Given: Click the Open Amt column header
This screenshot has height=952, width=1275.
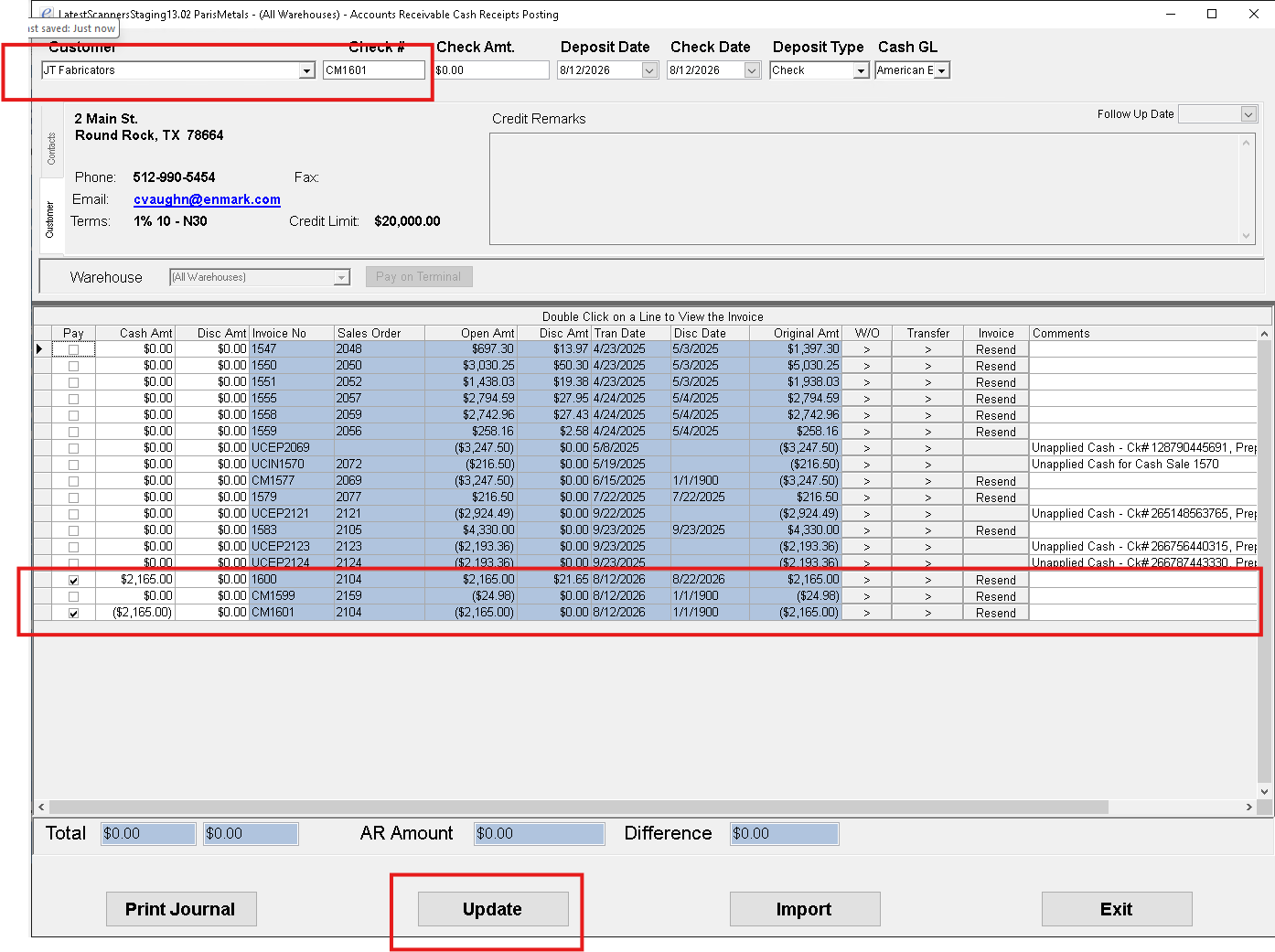Looking at the screenshot, I should pos(471,334).
